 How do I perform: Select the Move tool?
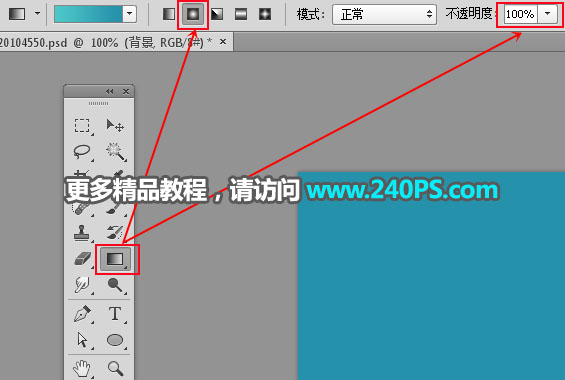click(x=115, y=126)
